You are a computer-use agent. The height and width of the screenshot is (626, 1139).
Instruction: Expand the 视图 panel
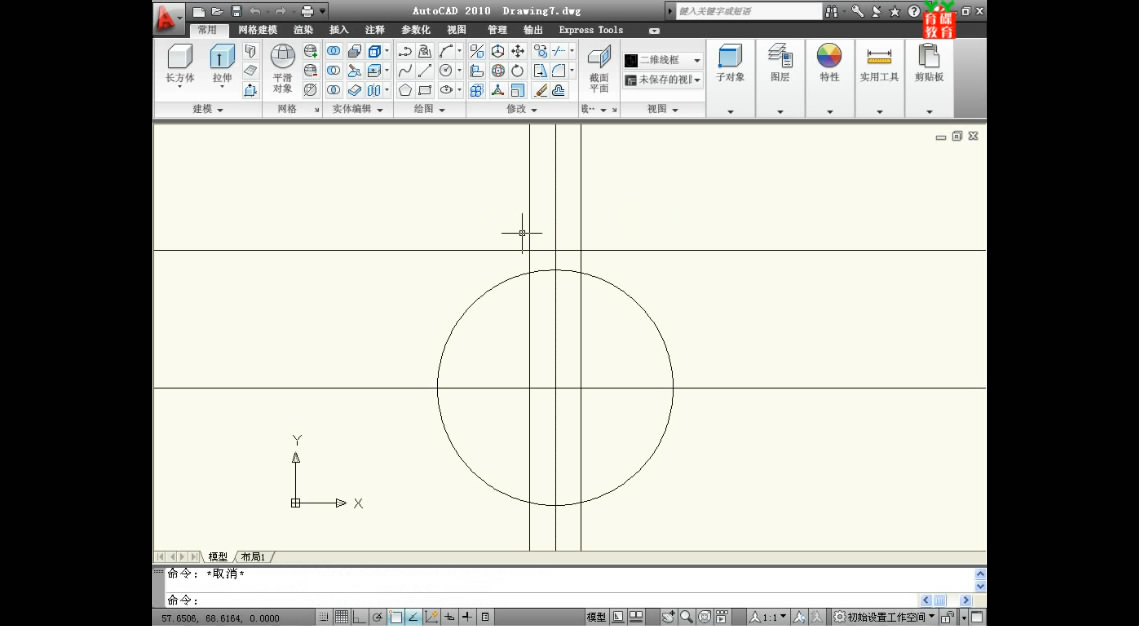(x=662, y=110)
